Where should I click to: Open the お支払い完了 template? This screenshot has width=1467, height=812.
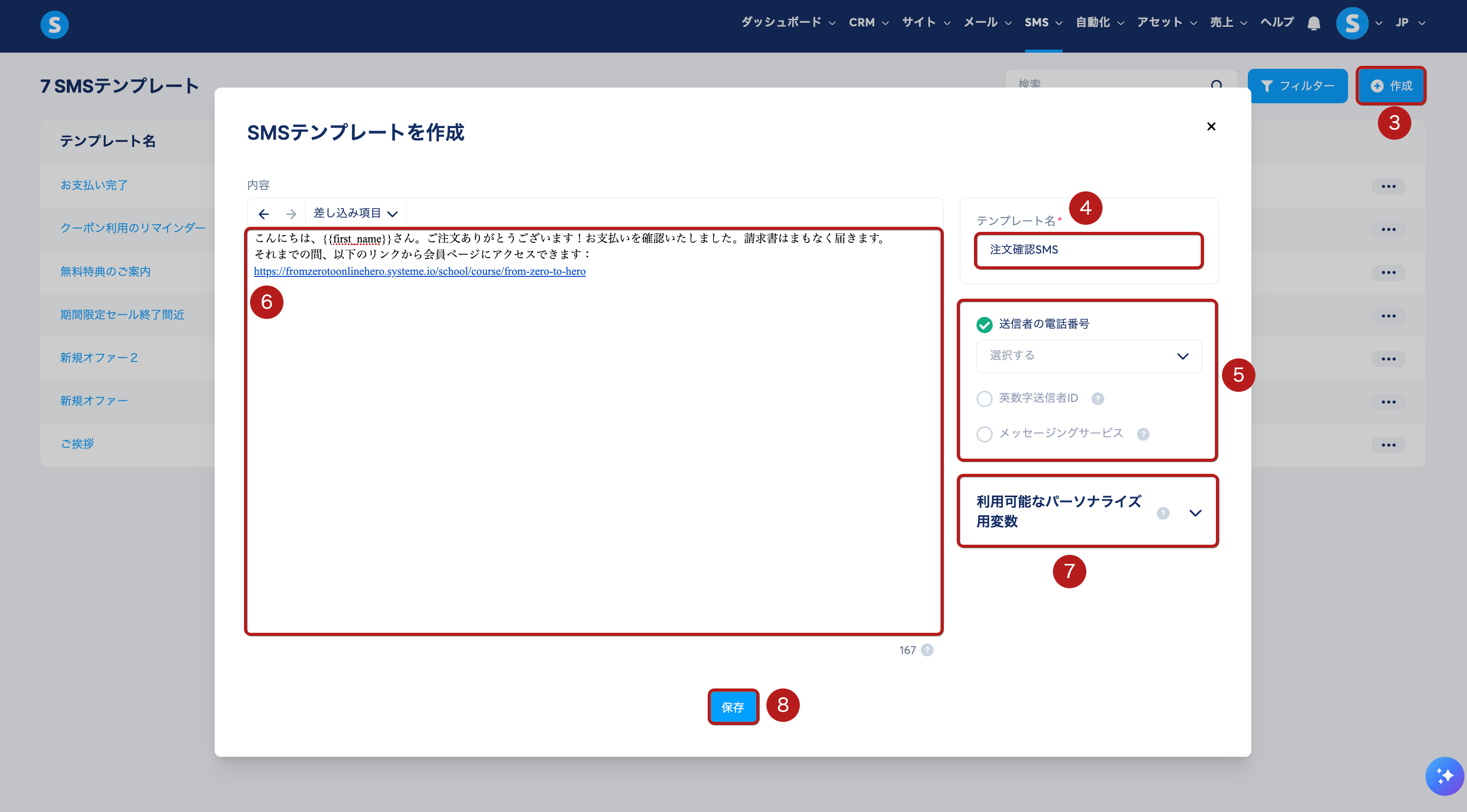pyautogui.click(x=94, y=185)
